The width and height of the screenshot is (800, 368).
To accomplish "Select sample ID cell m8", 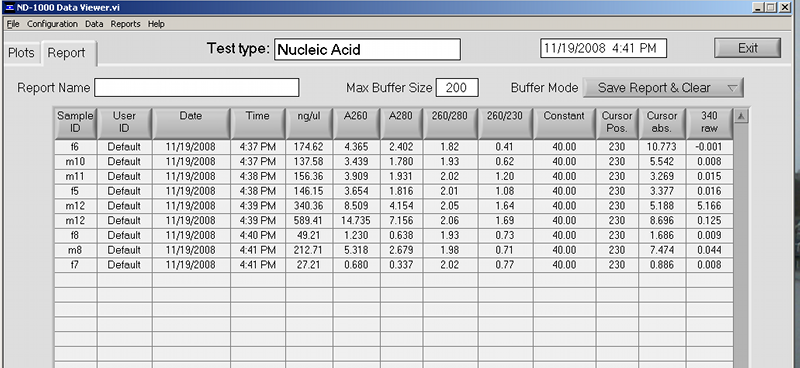I will click(x=75, y=251).
